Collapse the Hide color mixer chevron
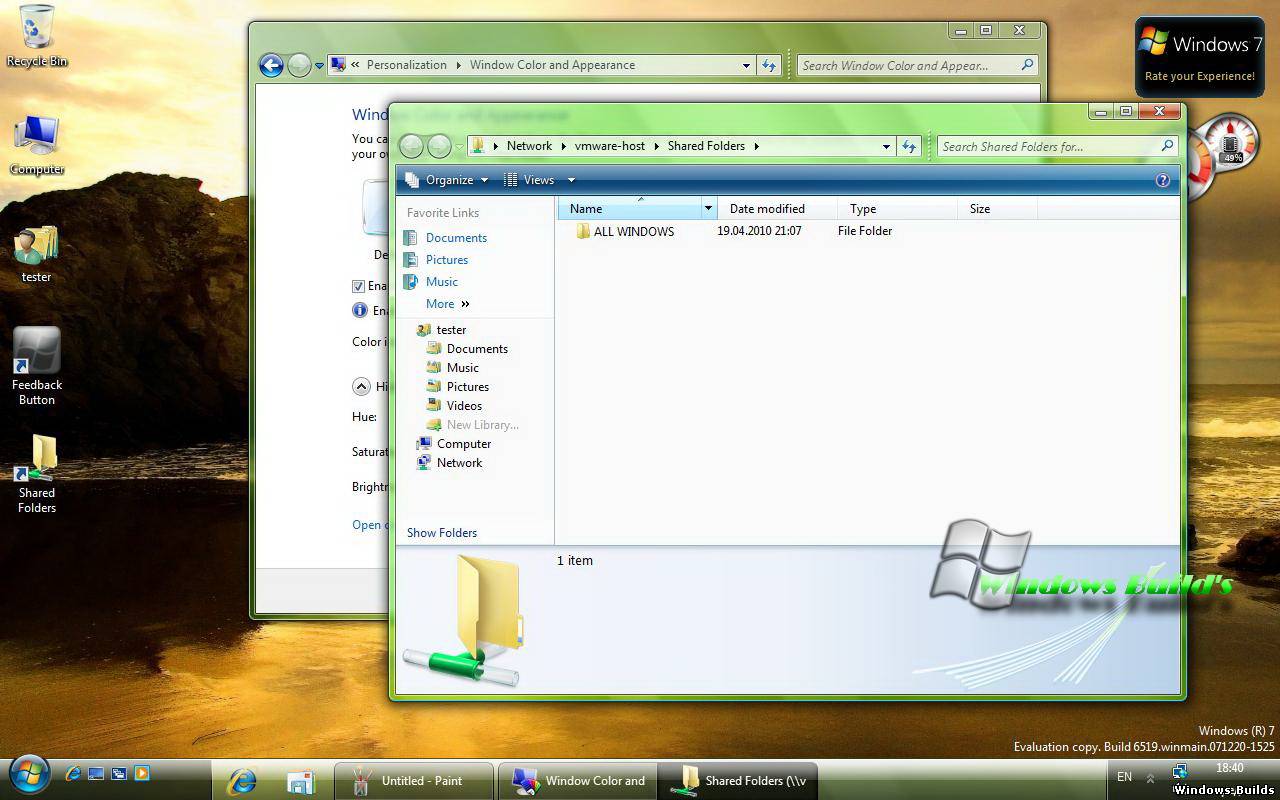 click(x=361, y=386)
